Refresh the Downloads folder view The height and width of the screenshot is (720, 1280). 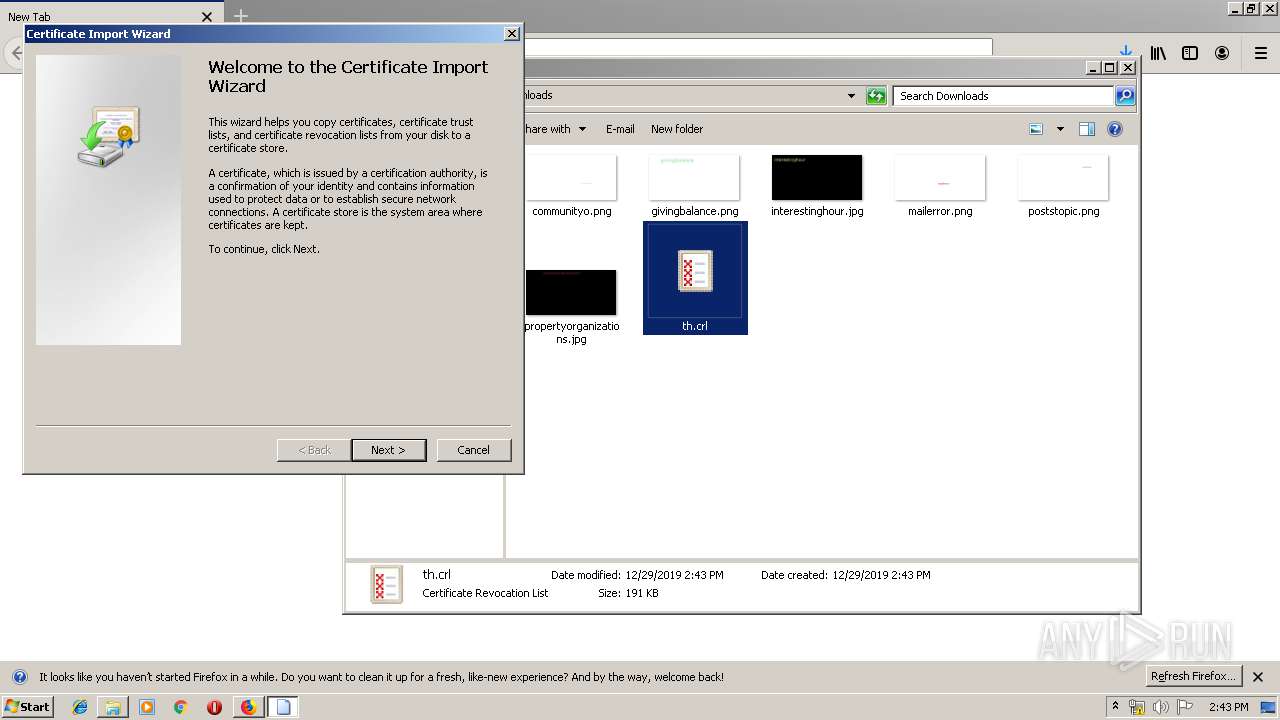click(x=876, y=96)
